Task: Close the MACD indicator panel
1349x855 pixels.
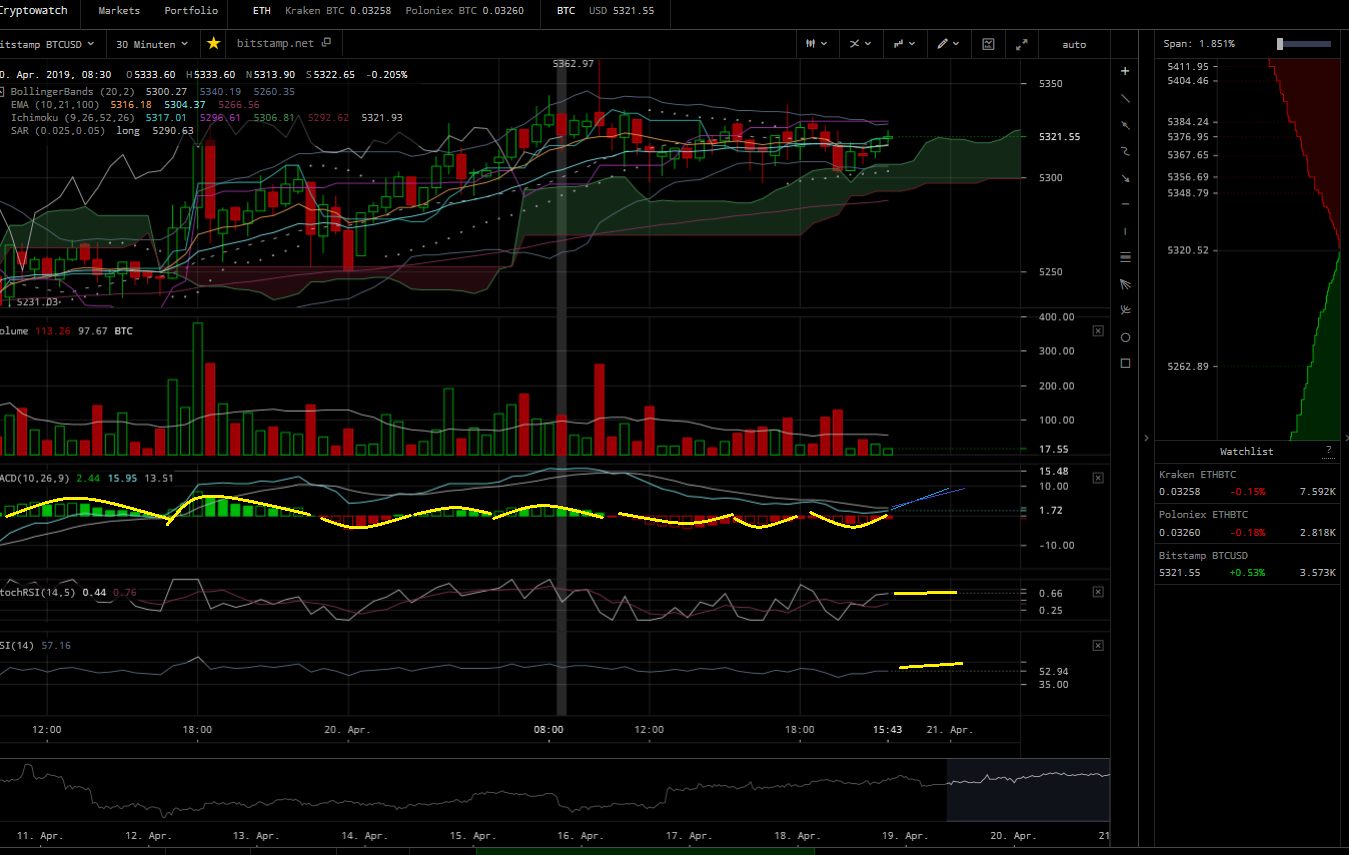Action: click(x=1098, y=478)
